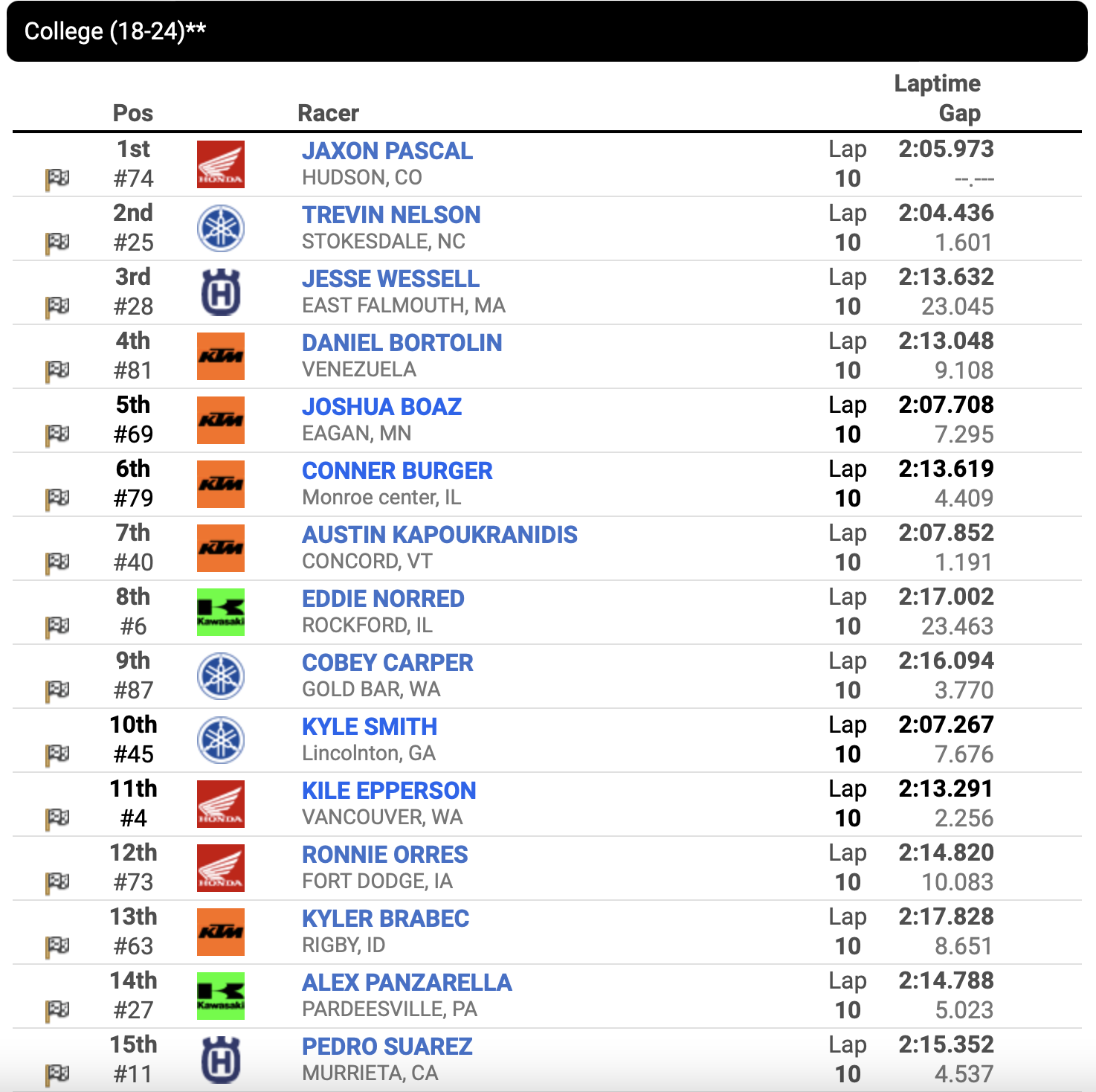Click the KTM logo next to Kyler Brabec
Image resolution: width=1096 pixels, height=1092 pixels.
[220, 932]
